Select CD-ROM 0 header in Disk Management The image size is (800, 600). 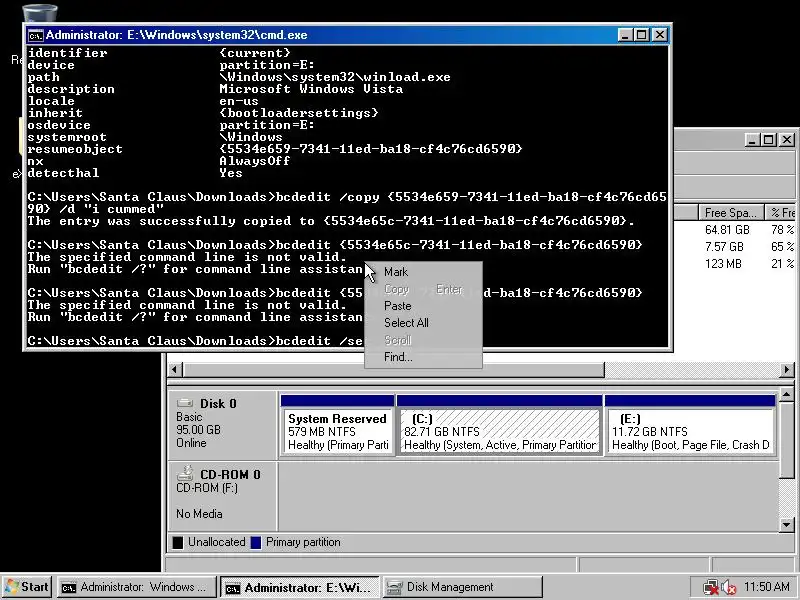point(223,495)
